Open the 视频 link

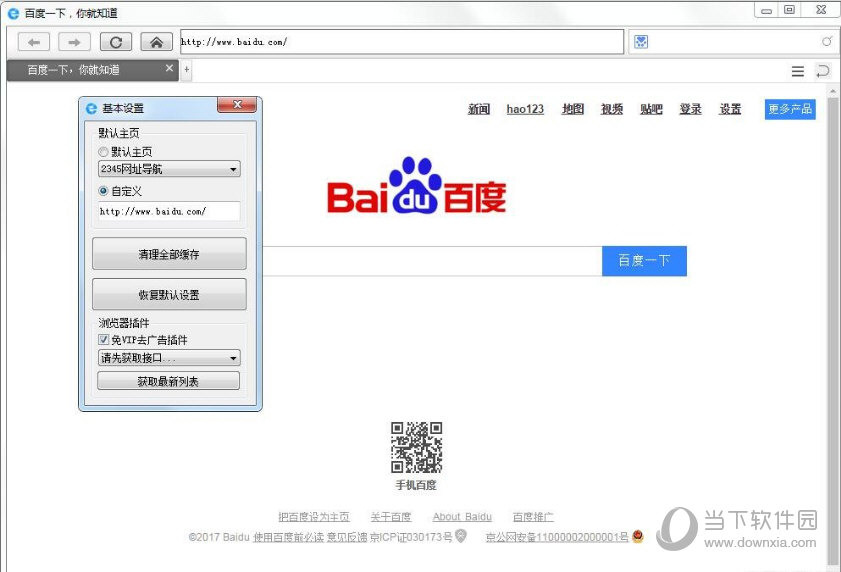click(x=612, y=109)
